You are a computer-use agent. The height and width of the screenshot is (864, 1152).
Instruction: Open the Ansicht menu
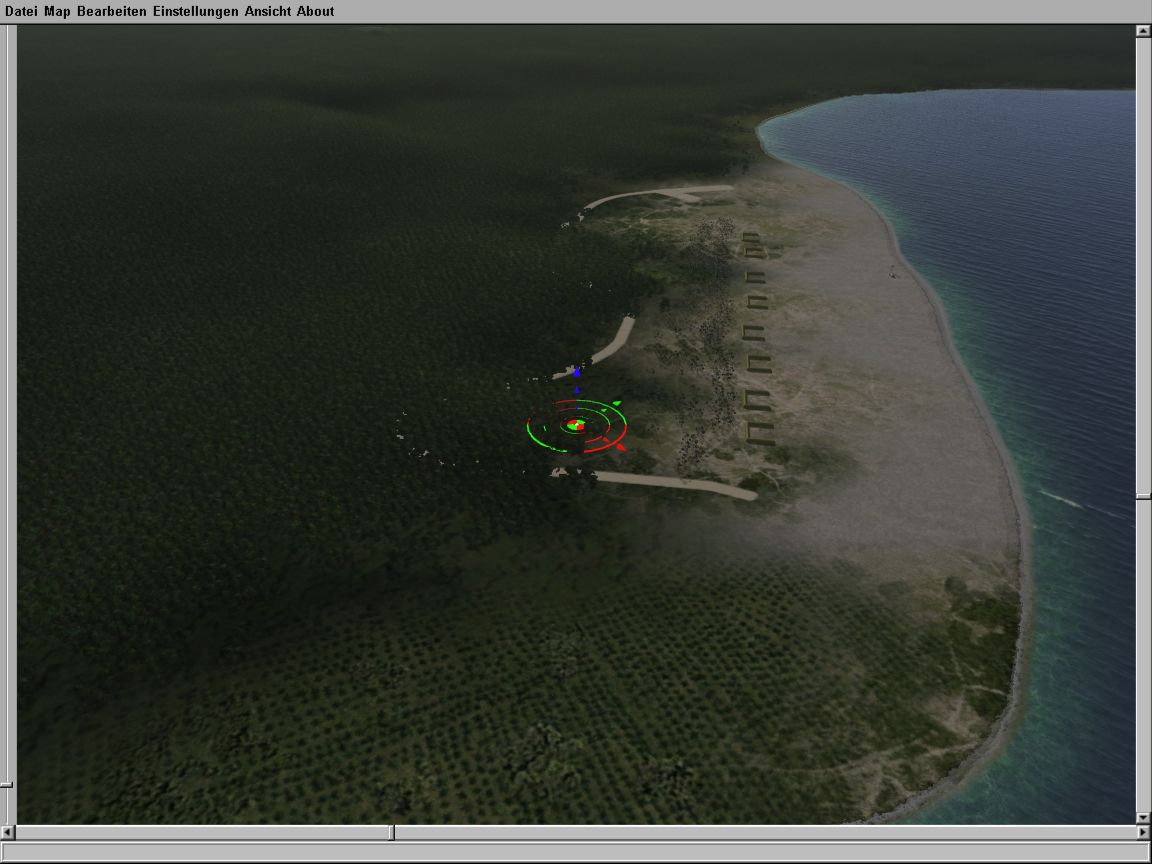[x=267, y=11]
